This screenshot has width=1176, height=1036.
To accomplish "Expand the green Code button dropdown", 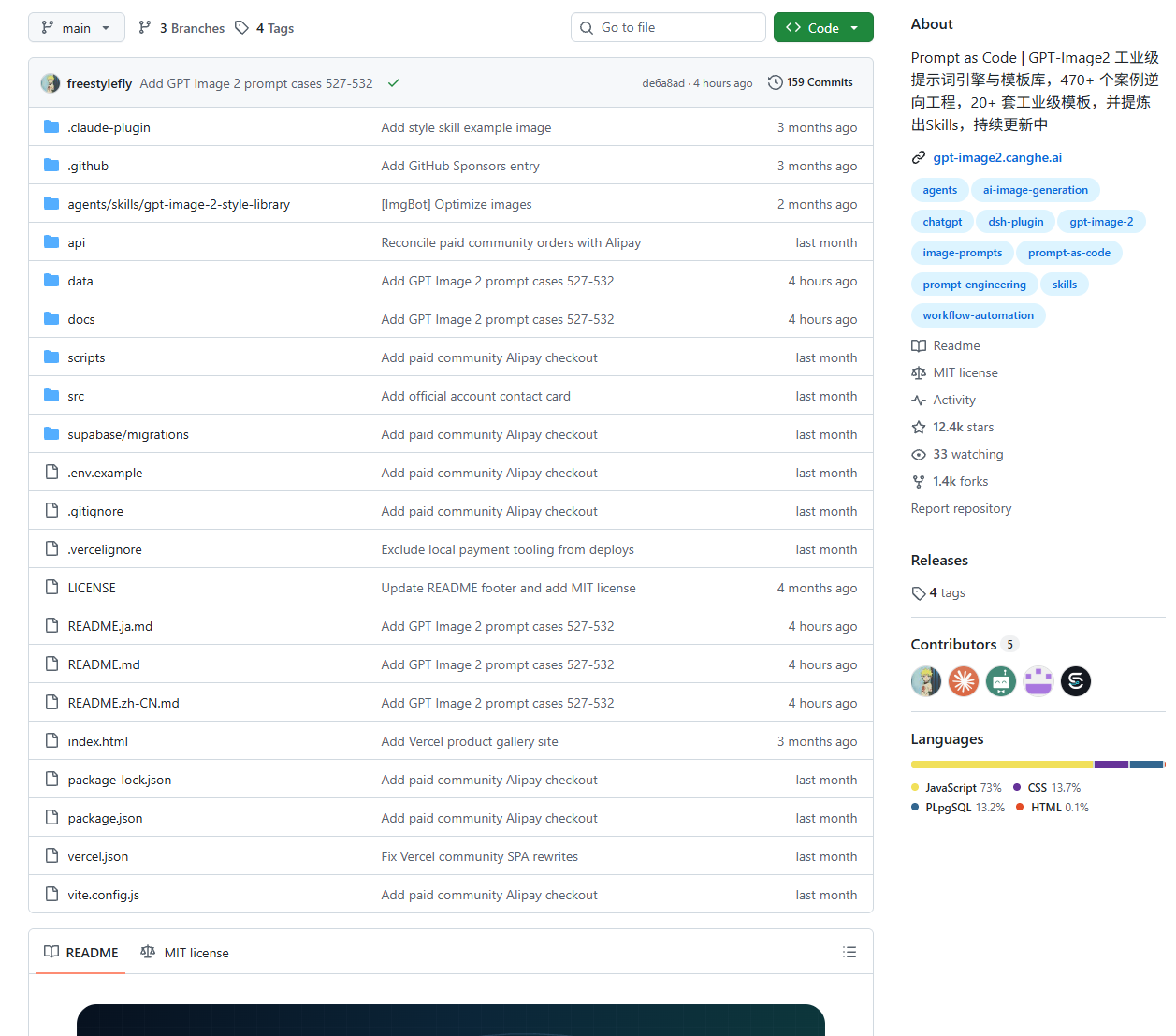I will tap(823, 28).
